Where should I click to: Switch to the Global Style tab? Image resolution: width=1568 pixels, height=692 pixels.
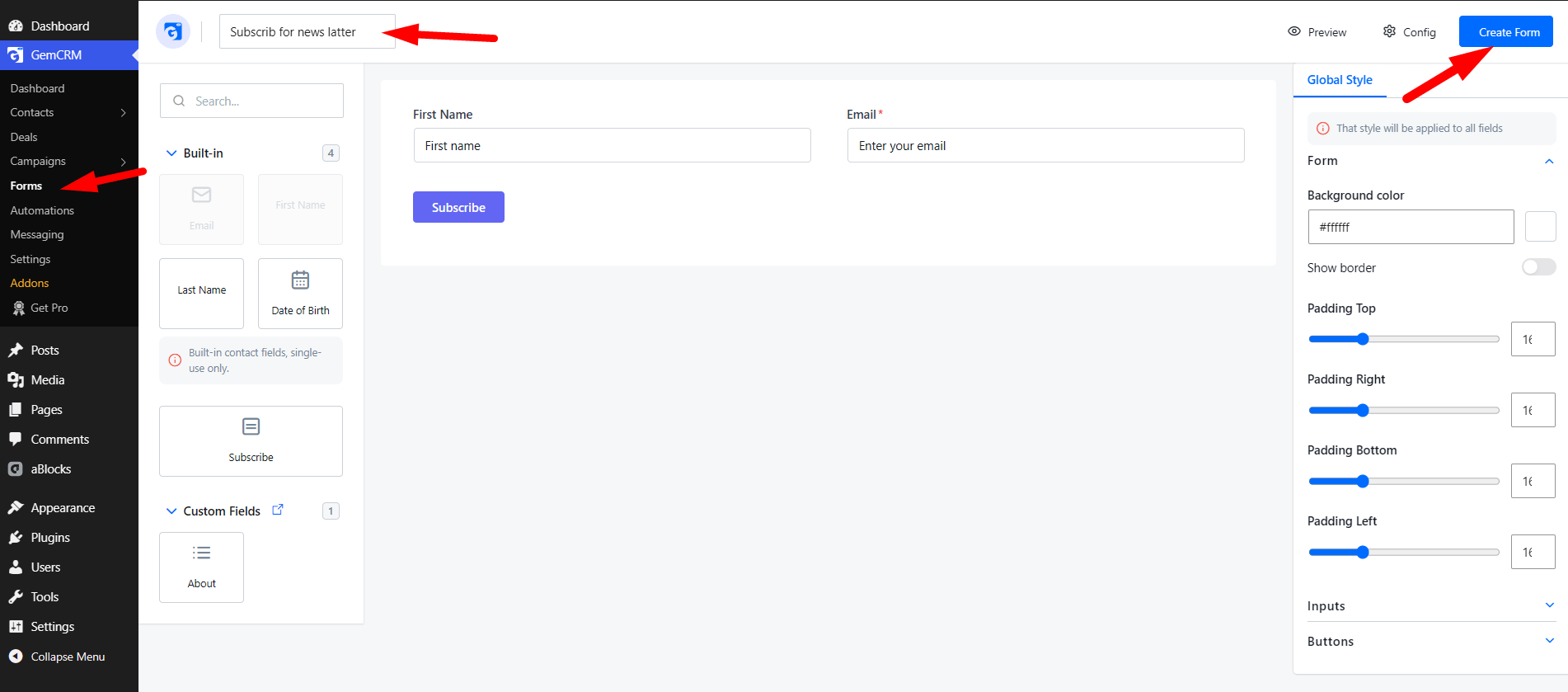point(1340,80)
